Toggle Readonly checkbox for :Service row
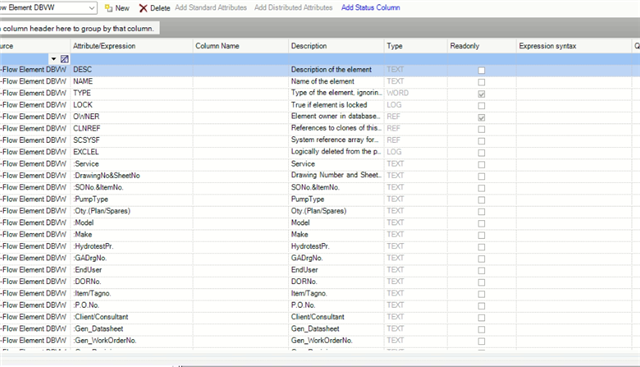The image size is (640, 367). tap(482, 165)
